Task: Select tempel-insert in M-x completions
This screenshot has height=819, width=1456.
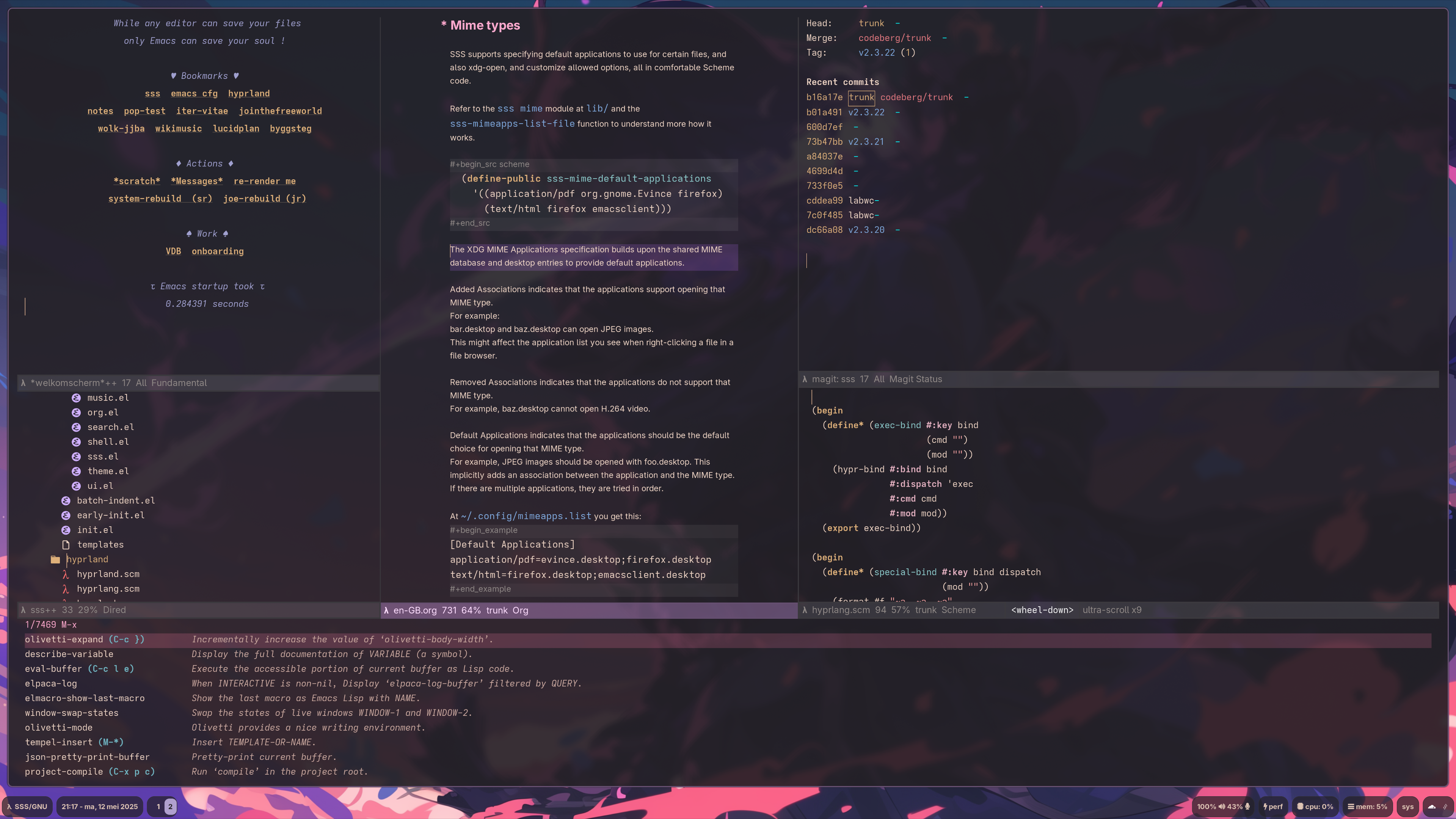Action: click(x=728, y=743)
